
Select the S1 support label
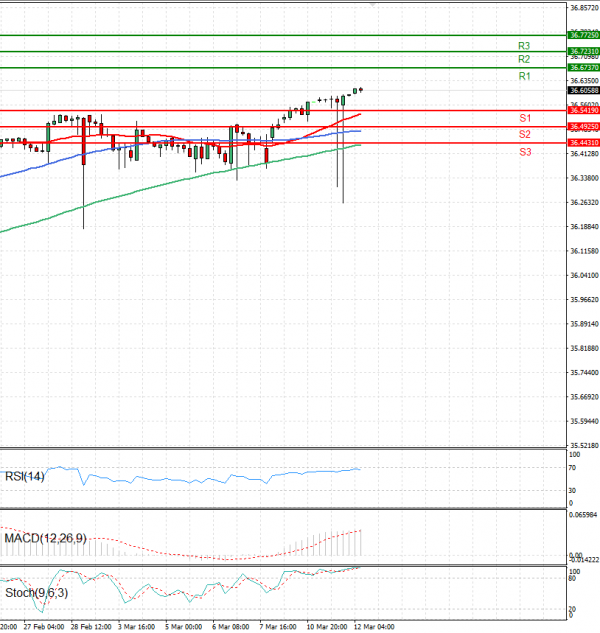[525, 118]
